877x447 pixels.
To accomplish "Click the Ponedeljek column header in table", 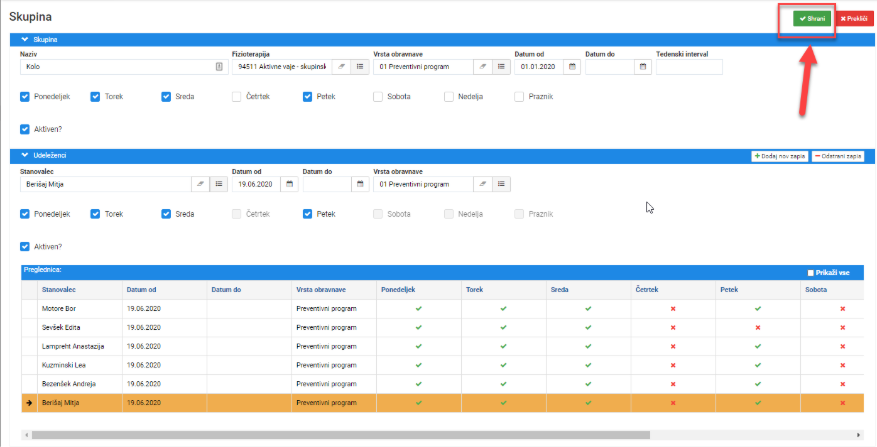I will (x=419, y=290).
